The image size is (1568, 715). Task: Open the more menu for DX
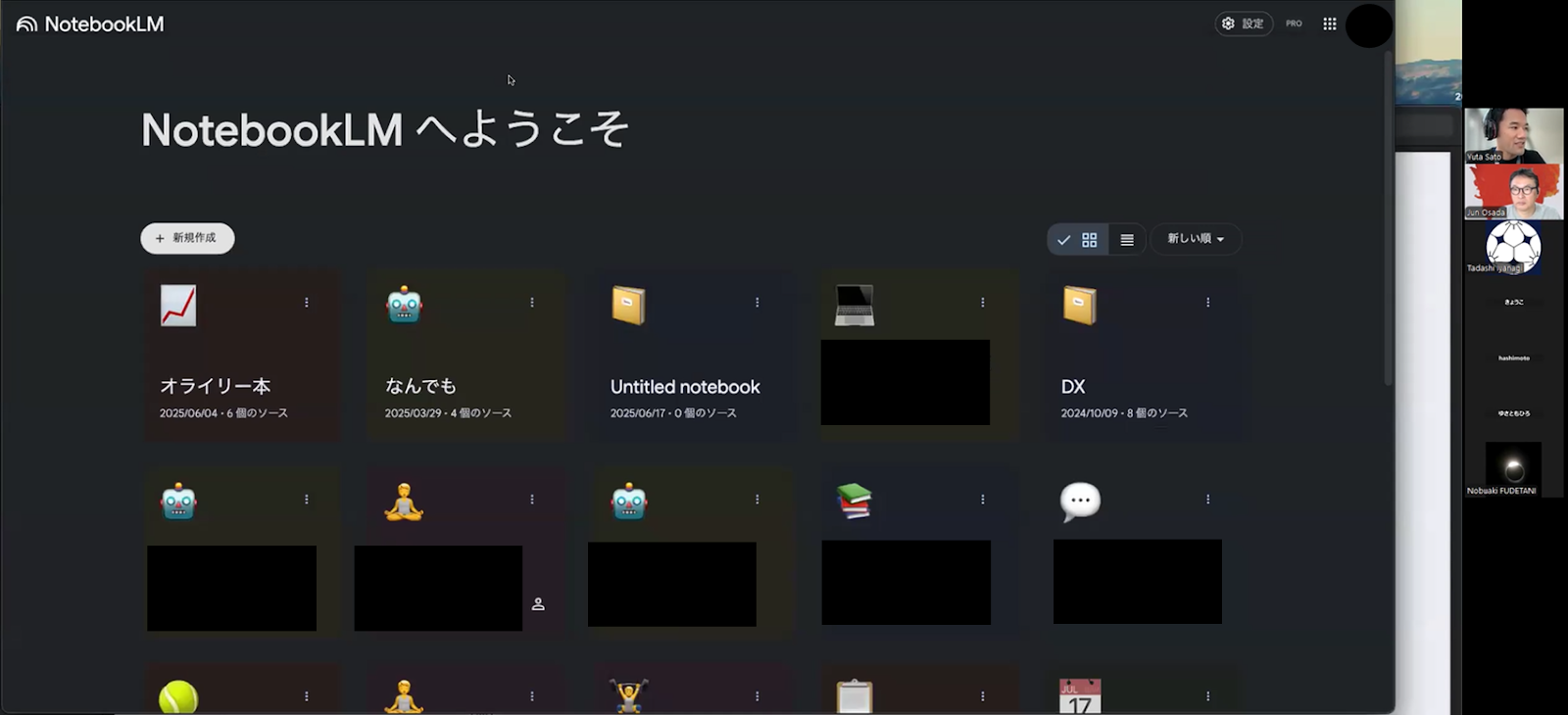1208,303
